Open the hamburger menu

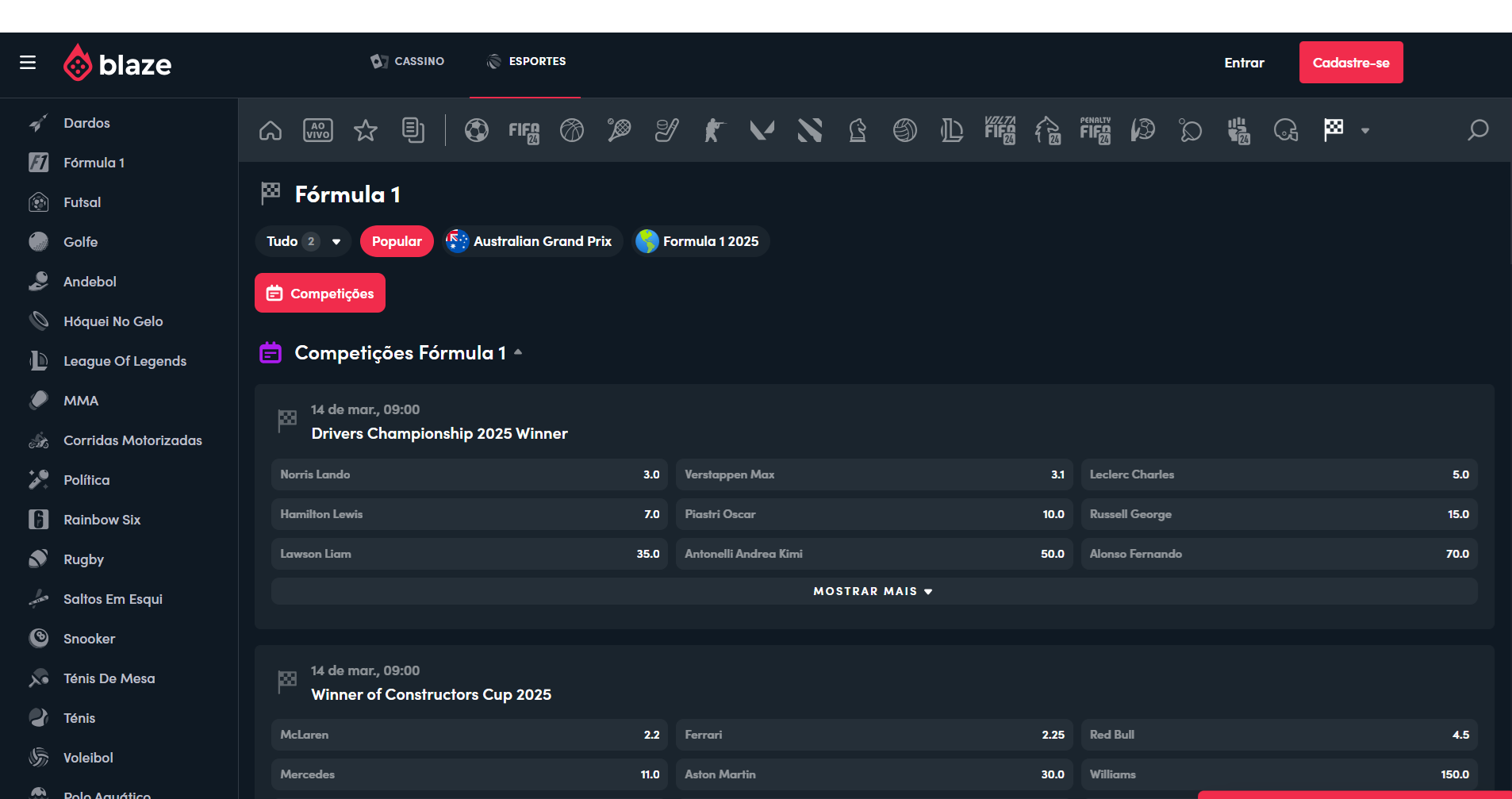[x=28, y=63]
